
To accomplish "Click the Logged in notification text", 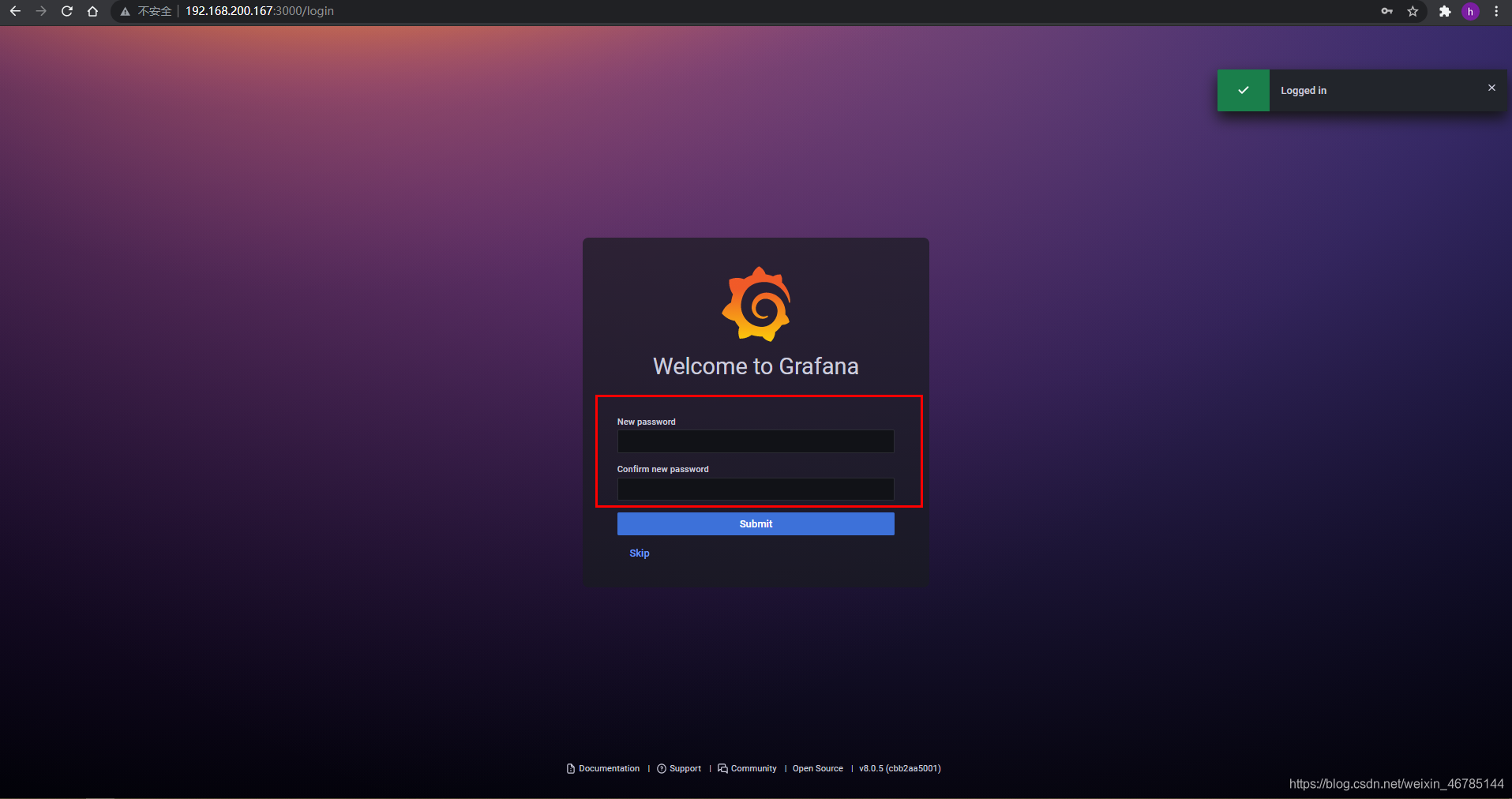I will [1304, 91].
